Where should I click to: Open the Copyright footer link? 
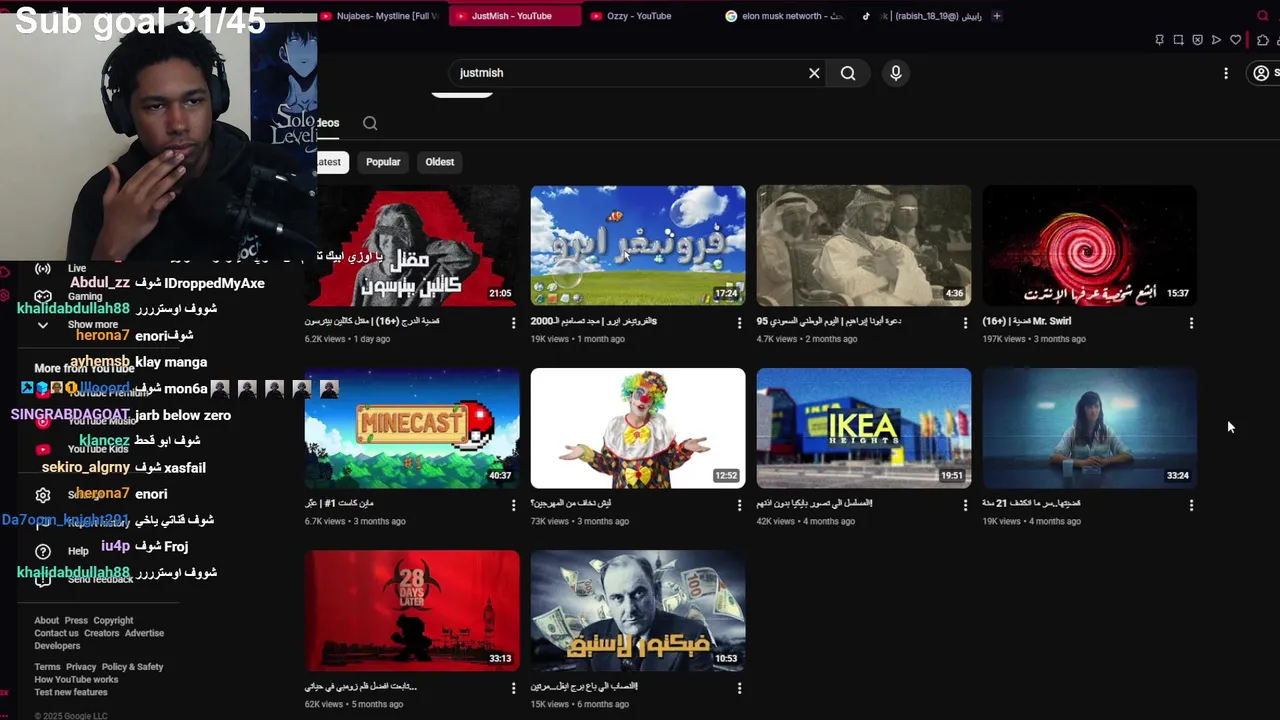point(113,620)
